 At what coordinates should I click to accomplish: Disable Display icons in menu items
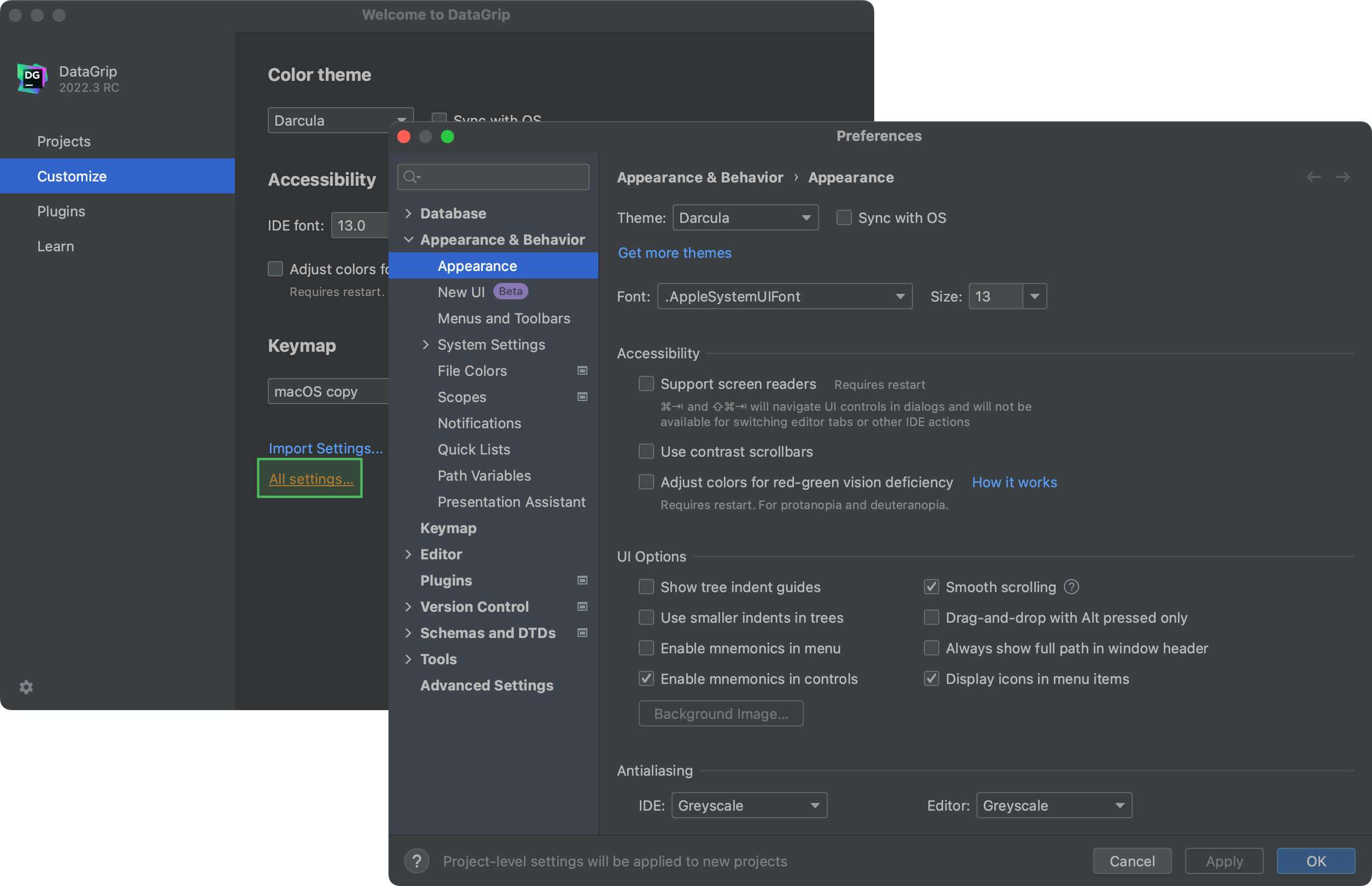(x=931, y=678)
